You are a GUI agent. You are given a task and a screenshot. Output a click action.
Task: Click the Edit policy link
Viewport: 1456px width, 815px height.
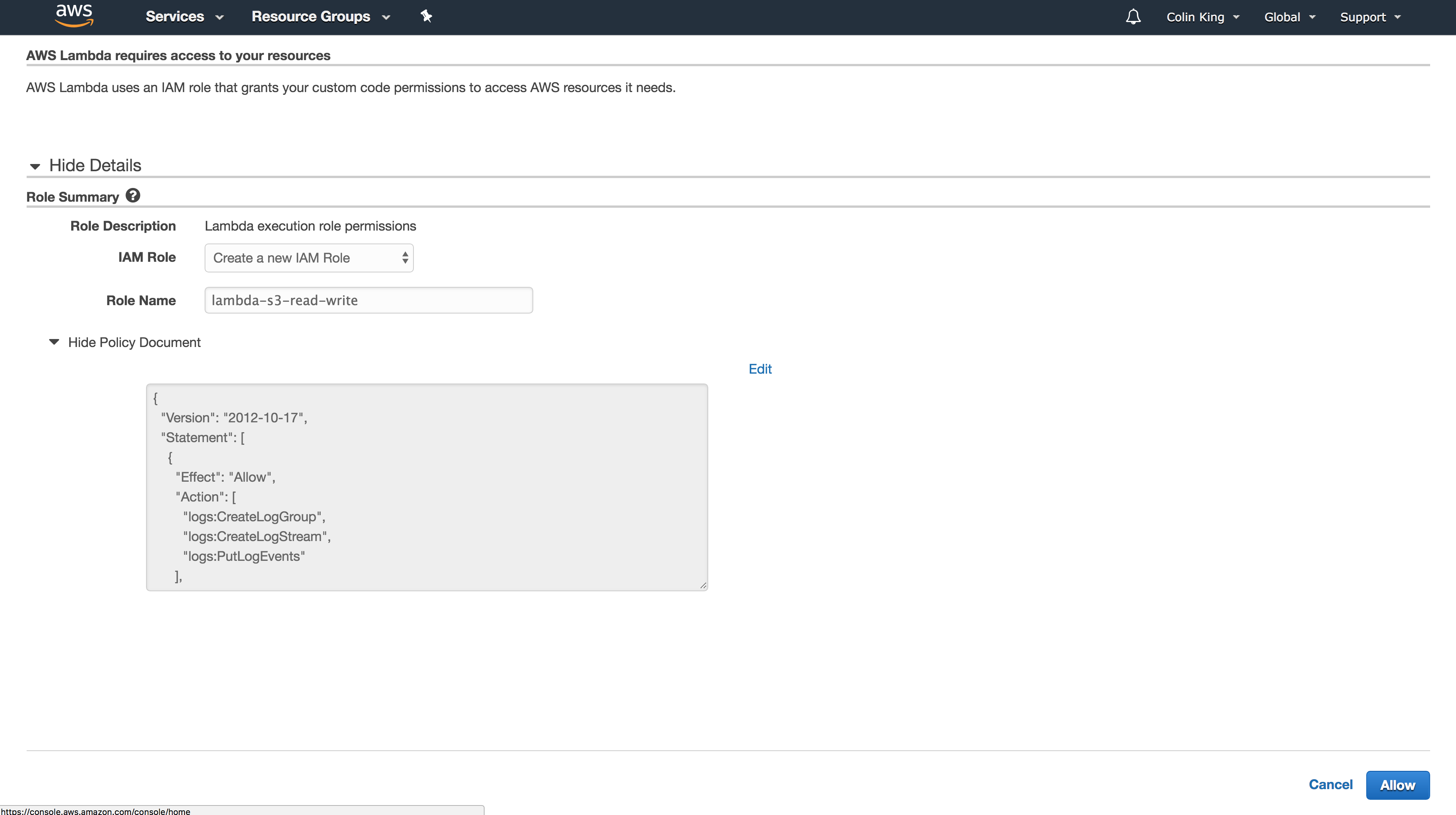pos(760,369)
